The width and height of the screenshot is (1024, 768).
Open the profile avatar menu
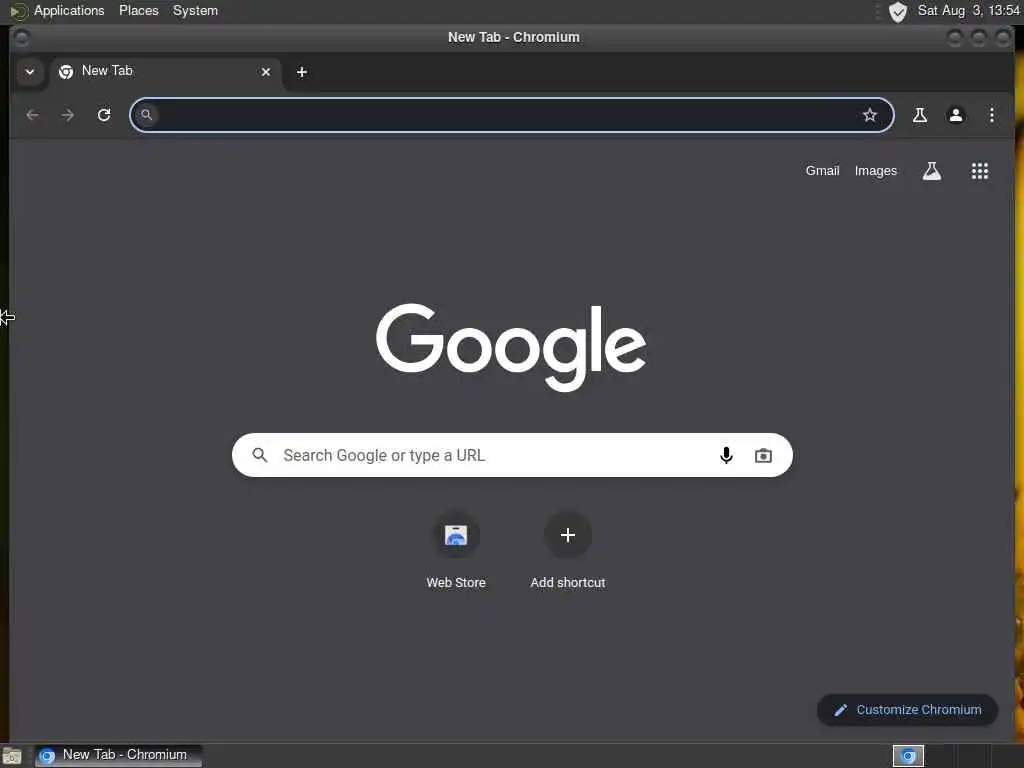(x=955, y=115)
